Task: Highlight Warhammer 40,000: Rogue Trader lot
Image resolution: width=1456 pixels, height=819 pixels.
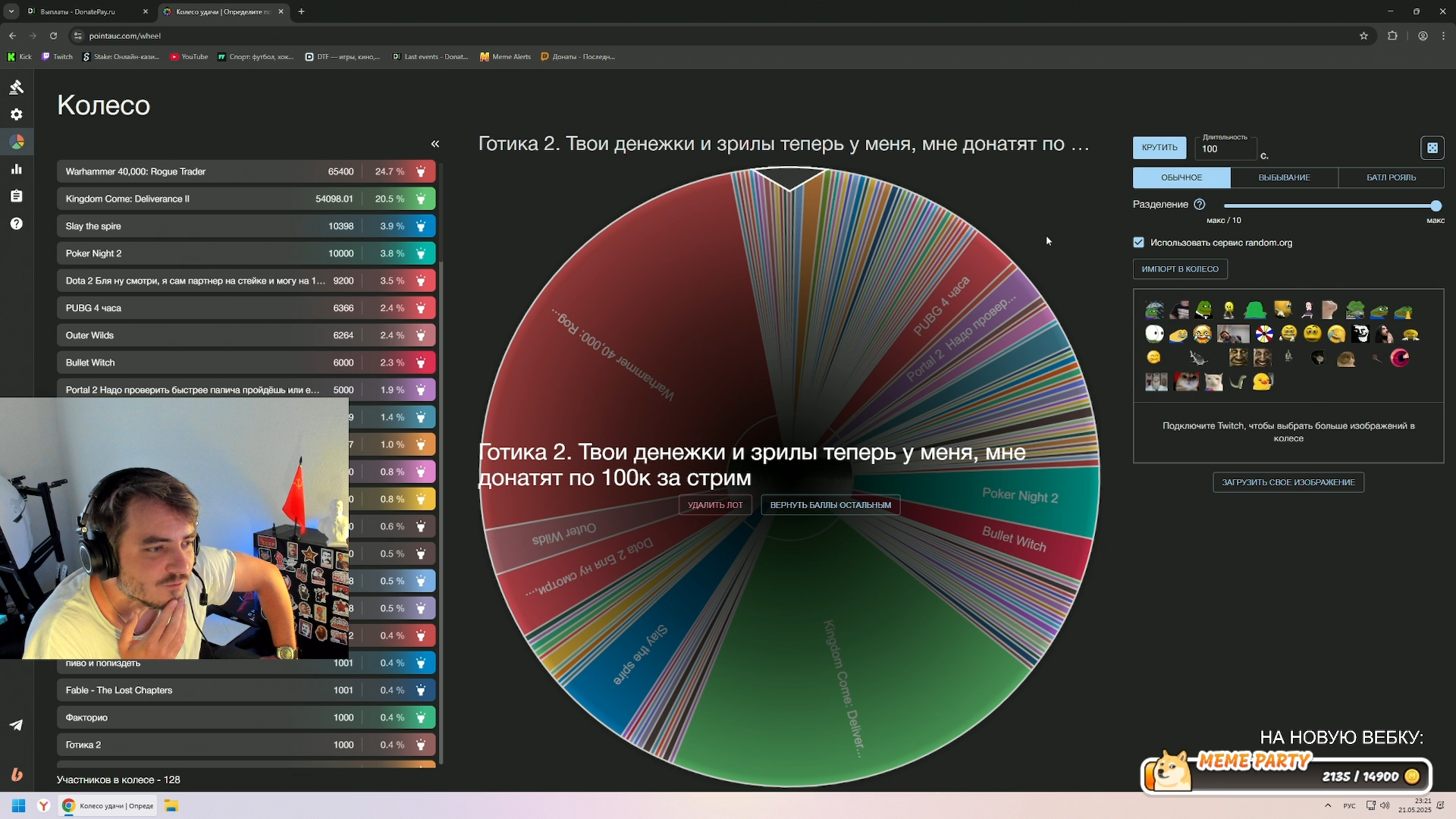Action: (421, 171)
